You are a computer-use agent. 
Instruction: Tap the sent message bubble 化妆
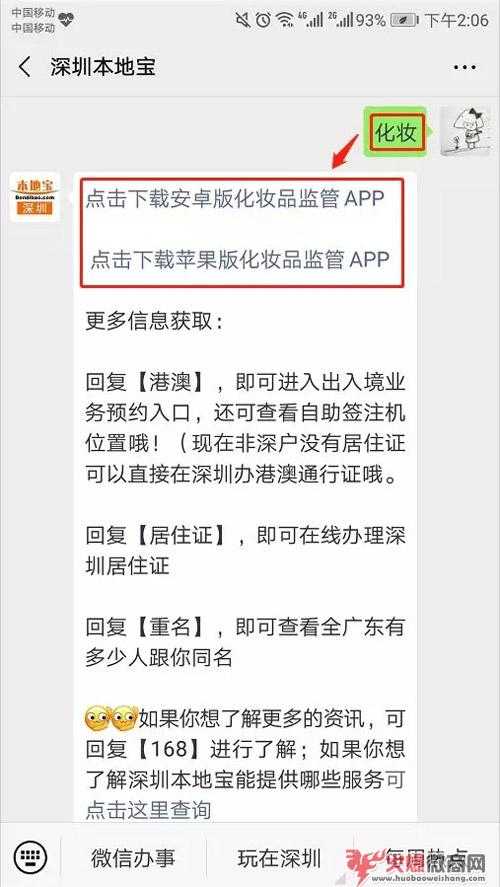coord(396,132)
